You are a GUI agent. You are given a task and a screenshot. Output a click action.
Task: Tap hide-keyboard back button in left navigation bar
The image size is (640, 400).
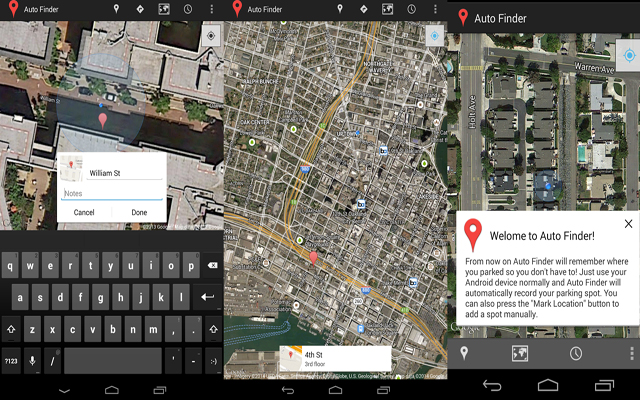pos(64,391)
